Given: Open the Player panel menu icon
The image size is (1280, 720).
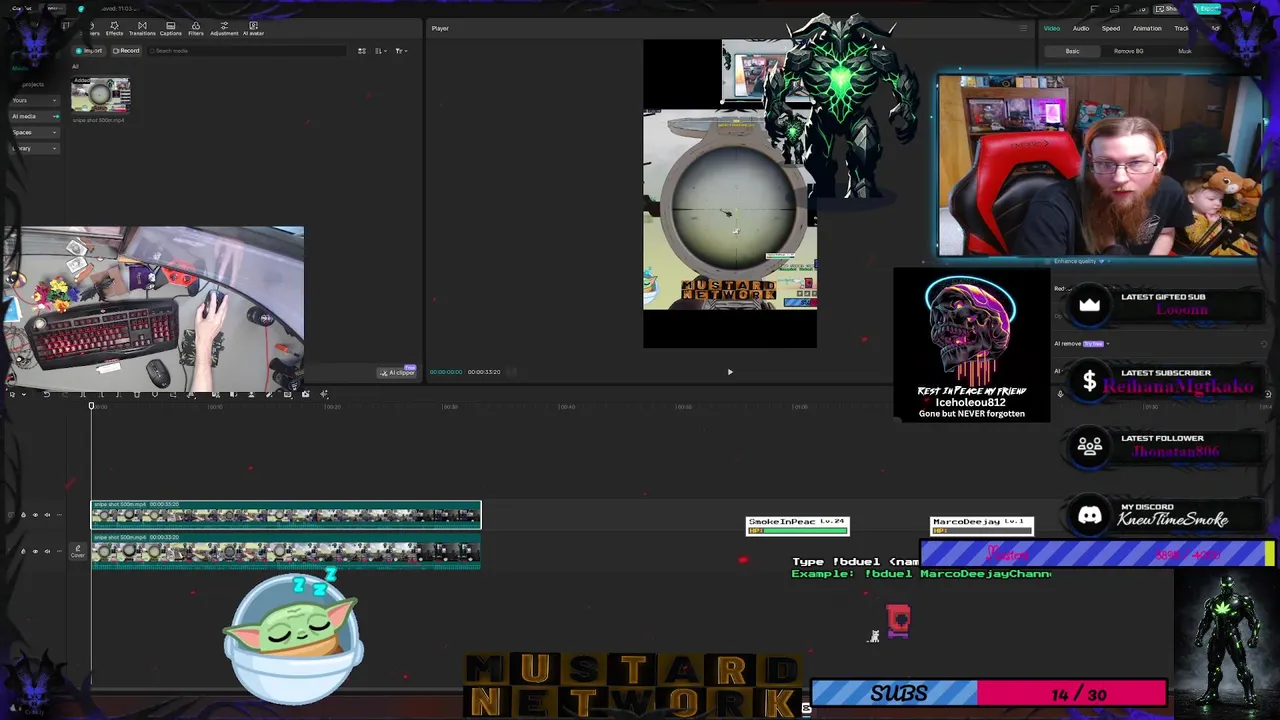Looking at the screenshot, I should tap(1023, 28).
